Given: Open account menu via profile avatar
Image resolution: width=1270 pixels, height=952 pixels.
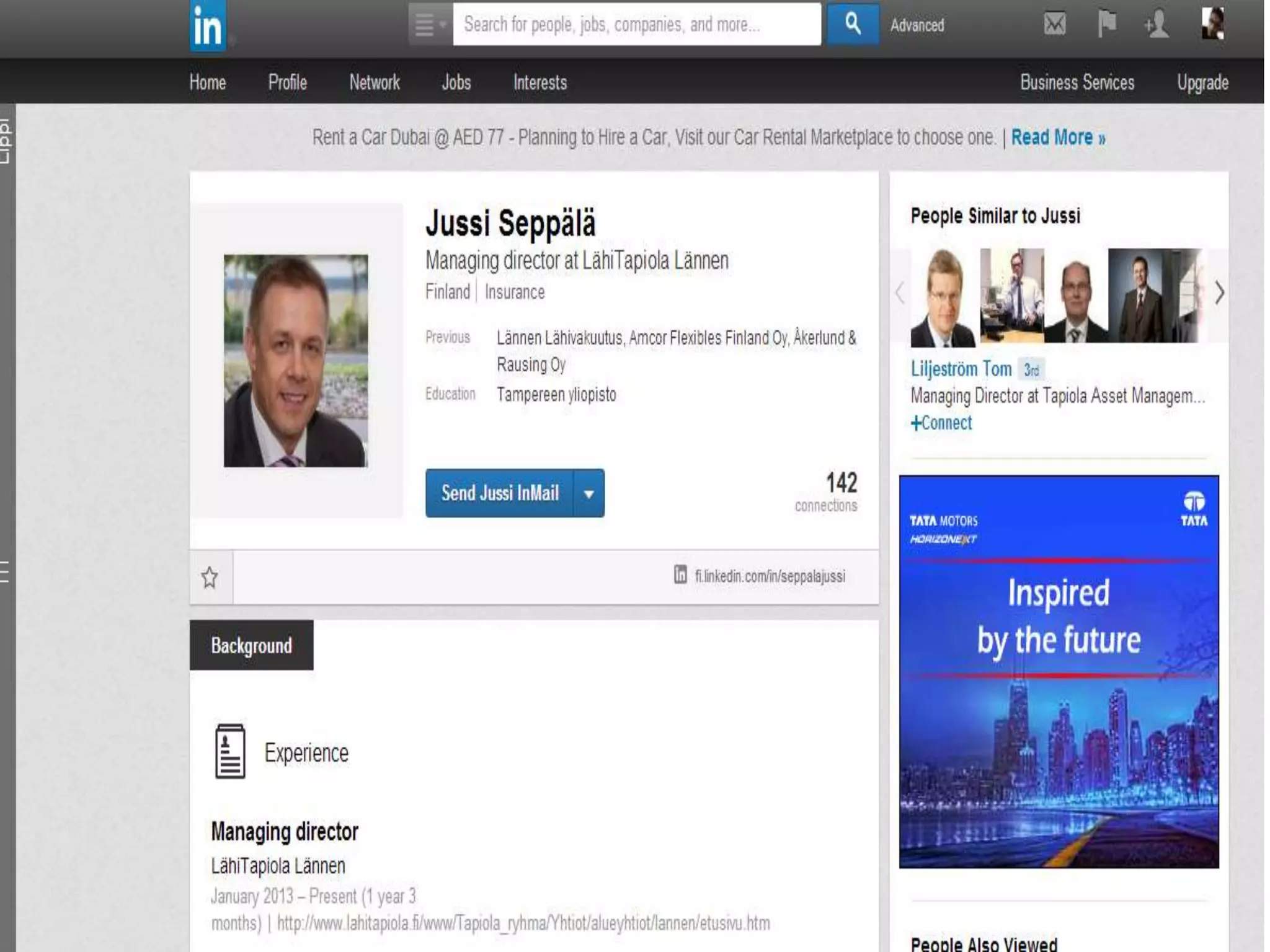Looking at the screenshot, I should [1213, 24].
